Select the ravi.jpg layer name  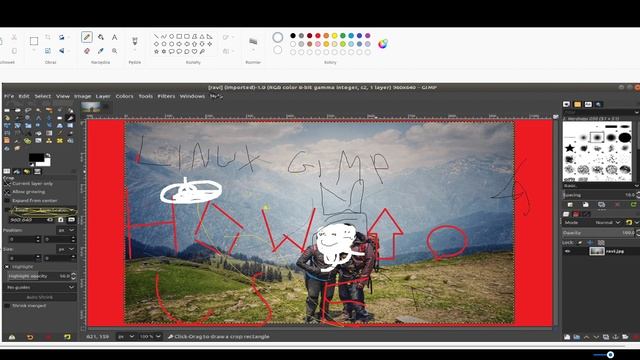615,251
